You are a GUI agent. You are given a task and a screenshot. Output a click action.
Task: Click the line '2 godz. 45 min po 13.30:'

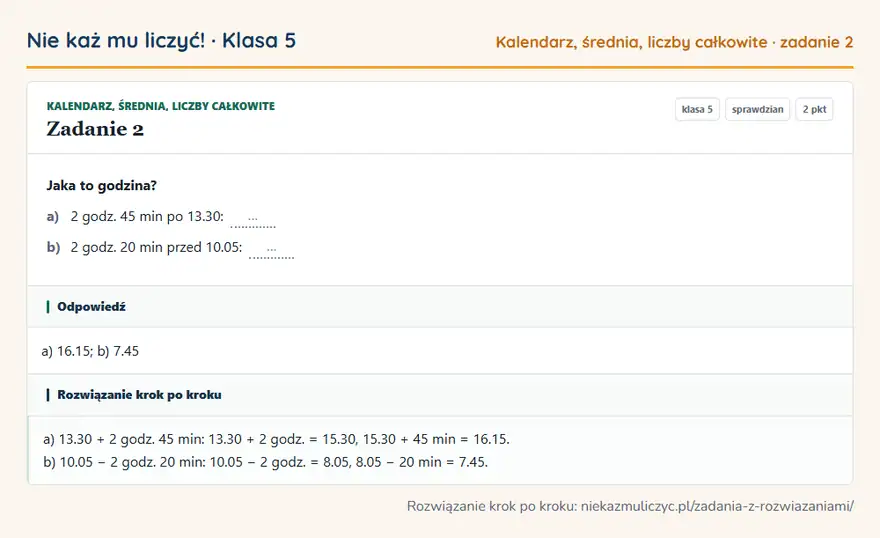tap(147, 217)
